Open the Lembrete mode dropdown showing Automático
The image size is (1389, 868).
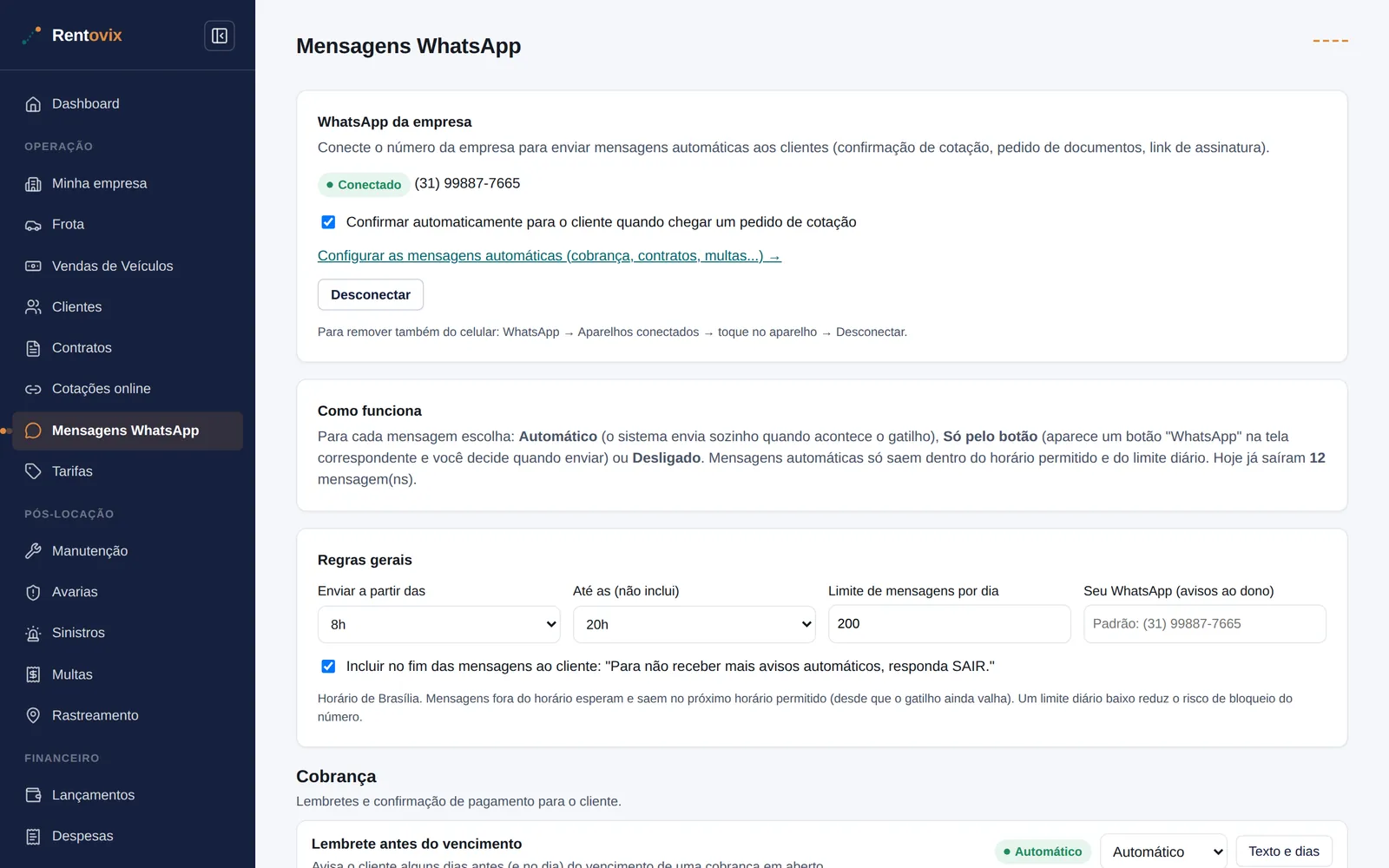[1163, 852]
